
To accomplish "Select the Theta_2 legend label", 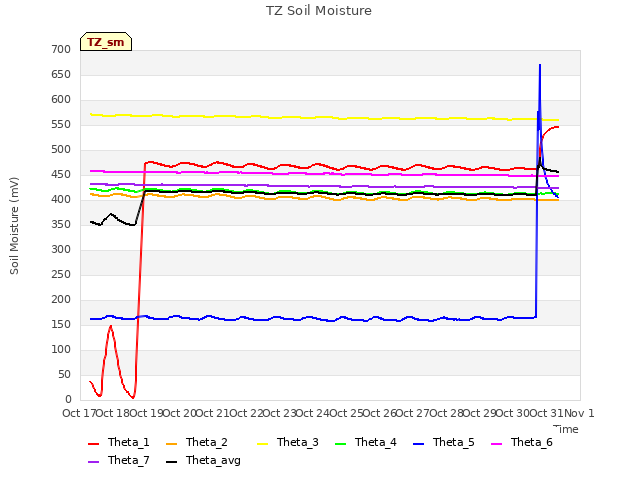I will (207, 442).
